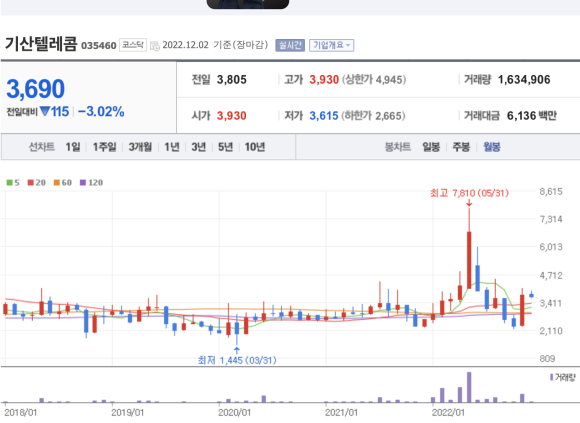The height and width of the screenshot is (423, 580).
Task: Click the 거래대금 value 6,136 백만
Action: [532, 116]
